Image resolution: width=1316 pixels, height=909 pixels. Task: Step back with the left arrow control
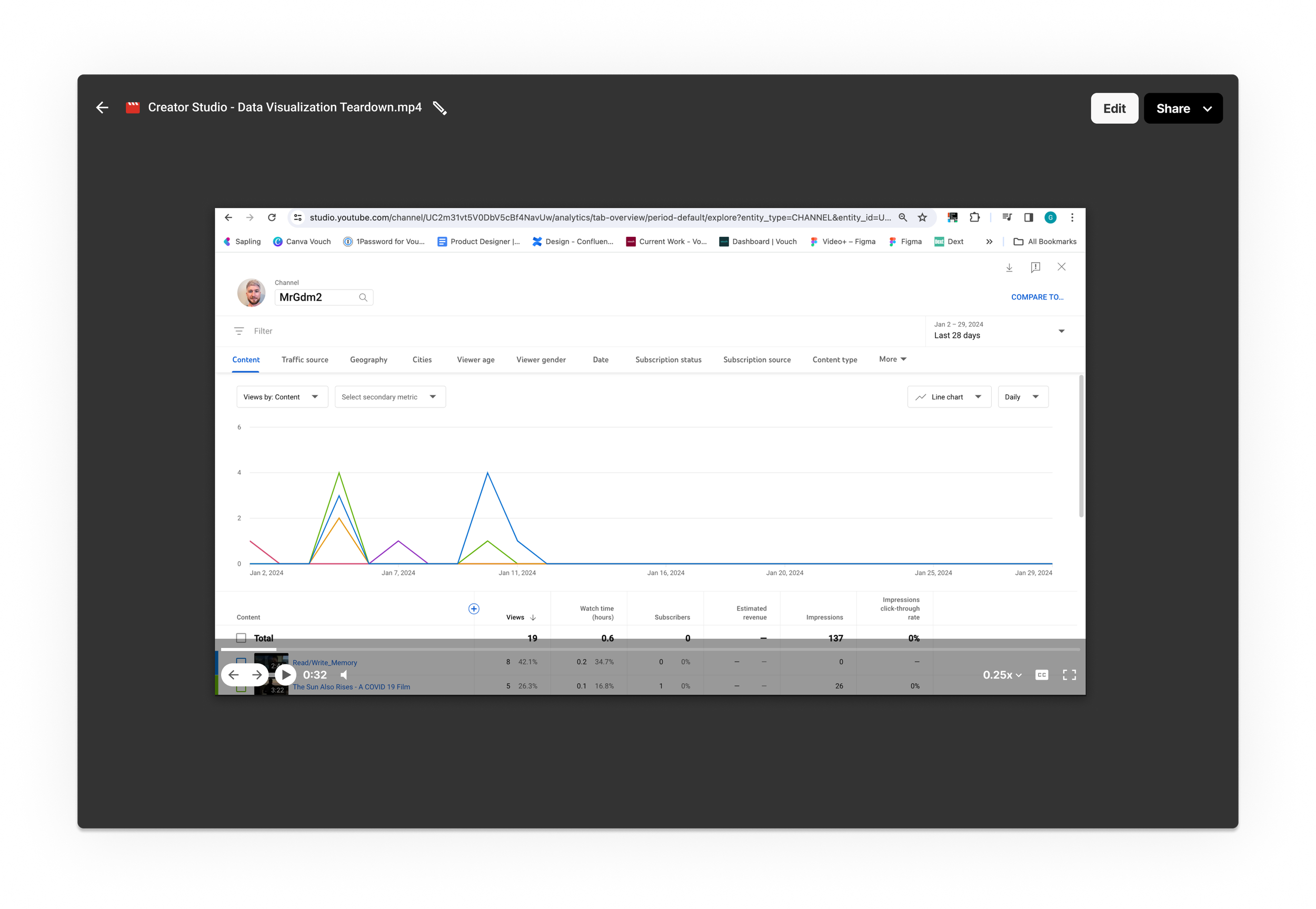point(234,675)
